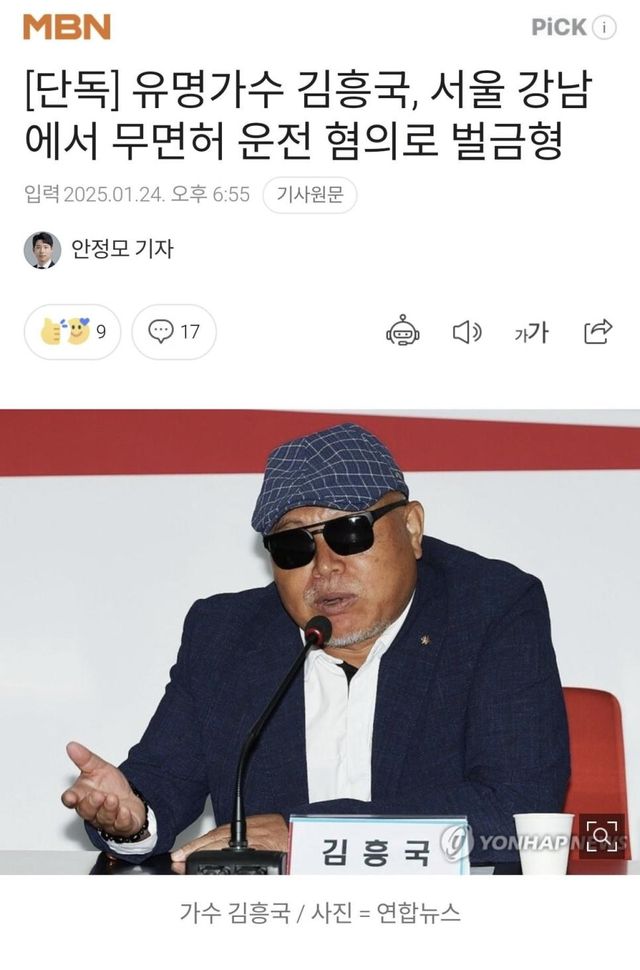Open the PiCK badge

pyautogui.click(x=558, y=27)
